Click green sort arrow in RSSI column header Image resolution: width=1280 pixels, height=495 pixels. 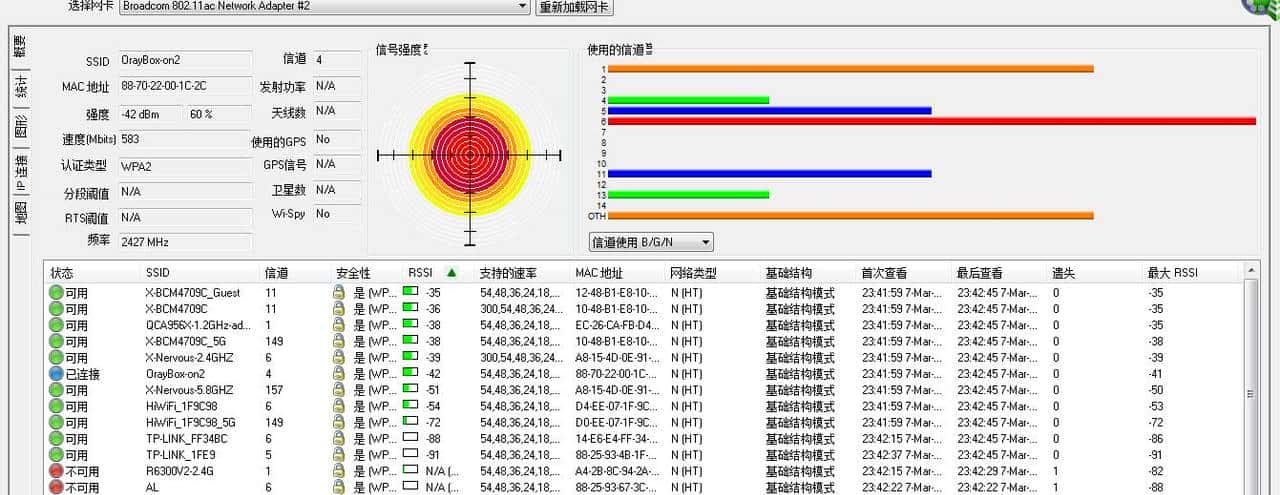point(451,272)
